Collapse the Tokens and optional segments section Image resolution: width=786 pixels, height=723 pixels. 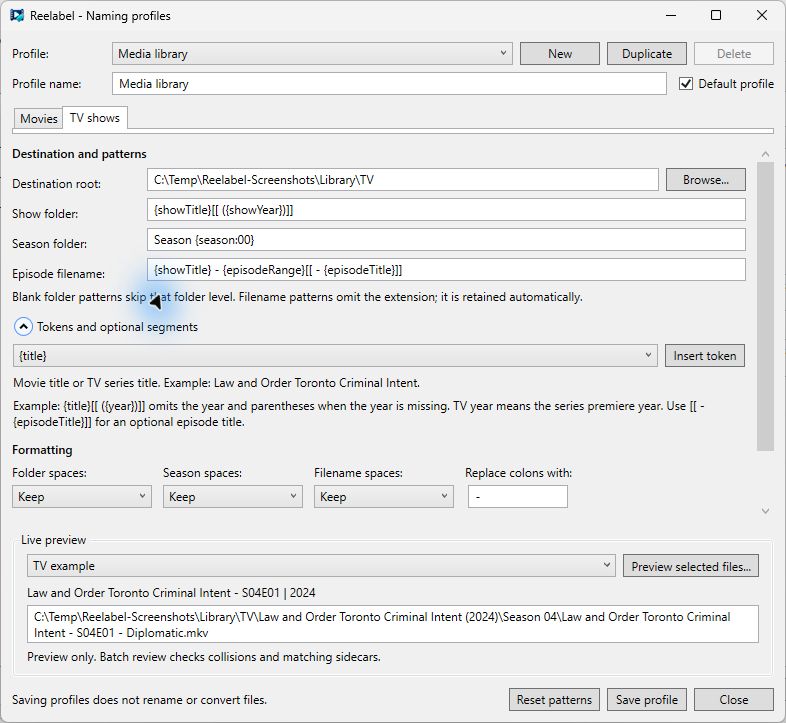(x=23, y=327)
